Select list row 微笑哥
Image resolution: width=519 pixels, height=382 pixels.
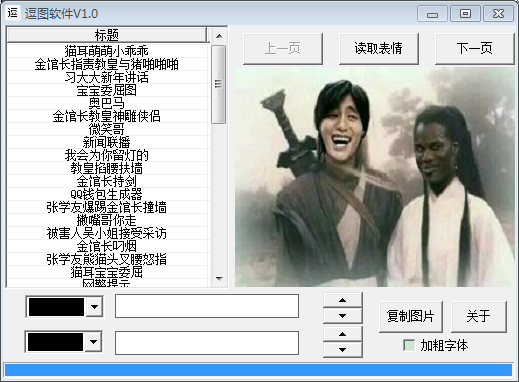107,129
